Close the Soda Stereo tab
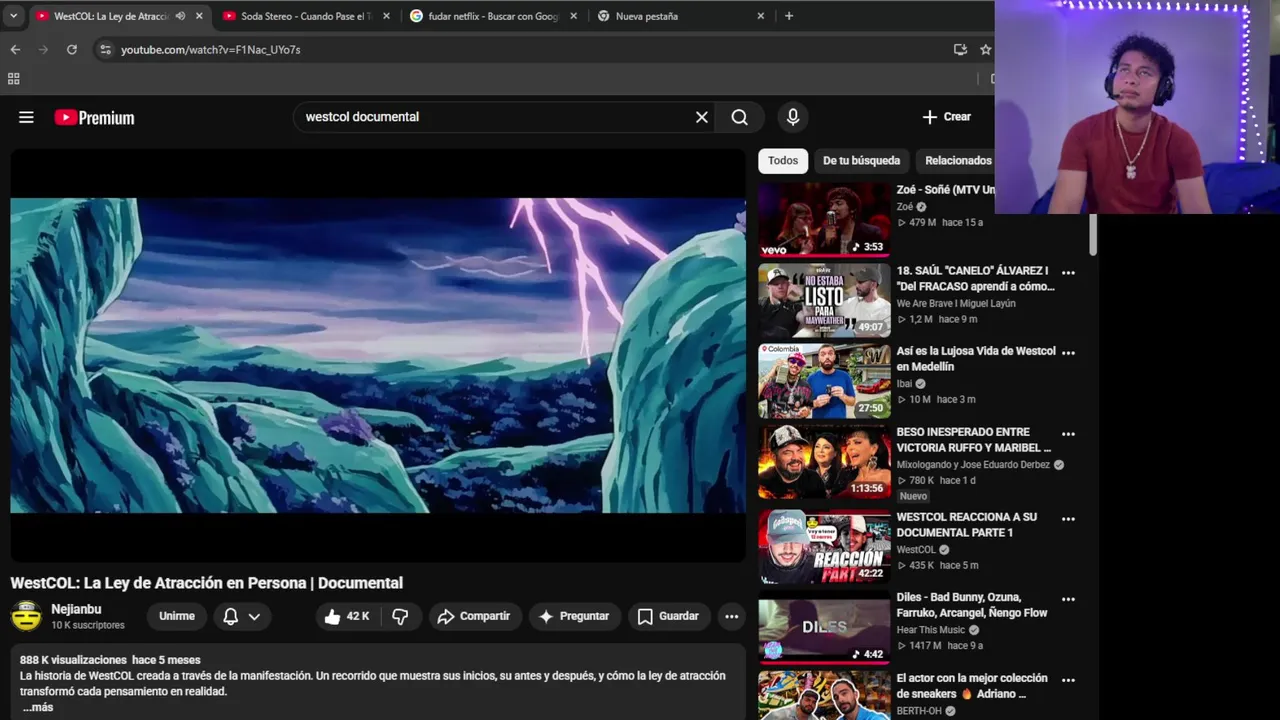The height and width of the screenshot is (720, 1280). [x=386, y=16]
